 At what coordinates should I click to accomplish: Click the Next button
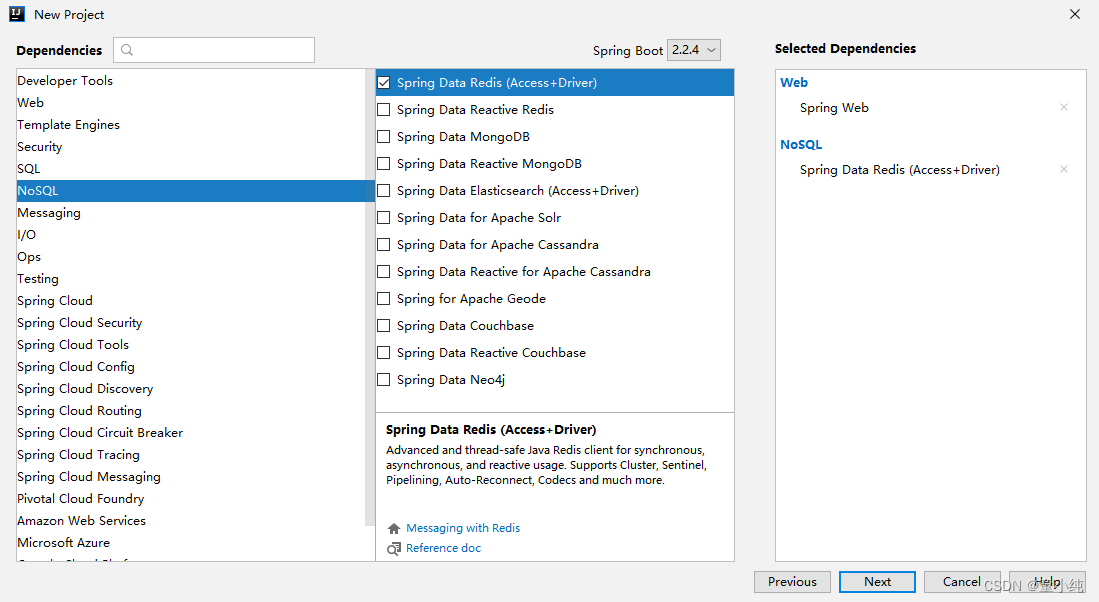[877, 582]
